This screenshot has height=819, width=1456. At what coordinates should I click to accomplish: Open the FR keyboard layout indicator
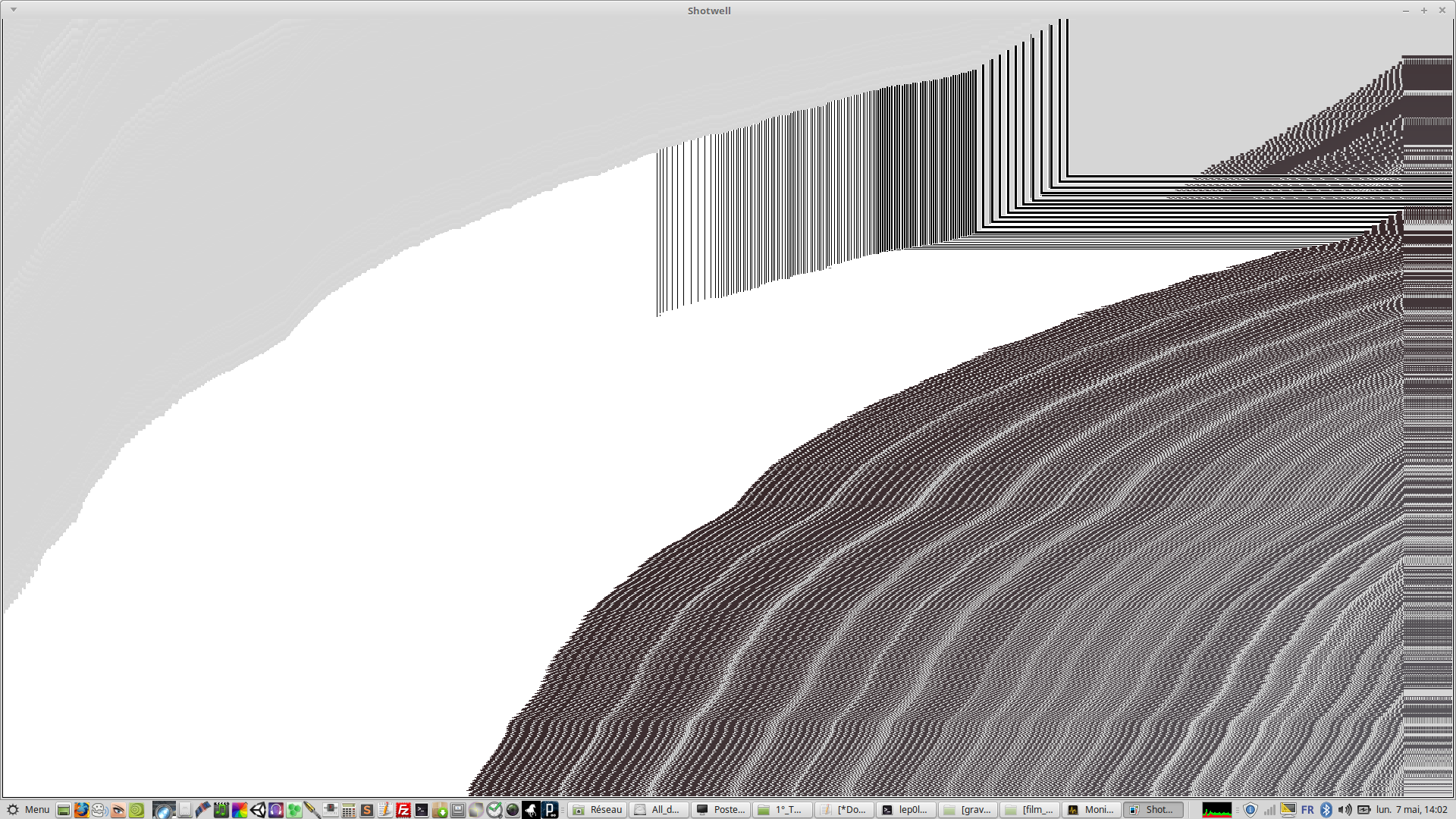coord(1307,810)
